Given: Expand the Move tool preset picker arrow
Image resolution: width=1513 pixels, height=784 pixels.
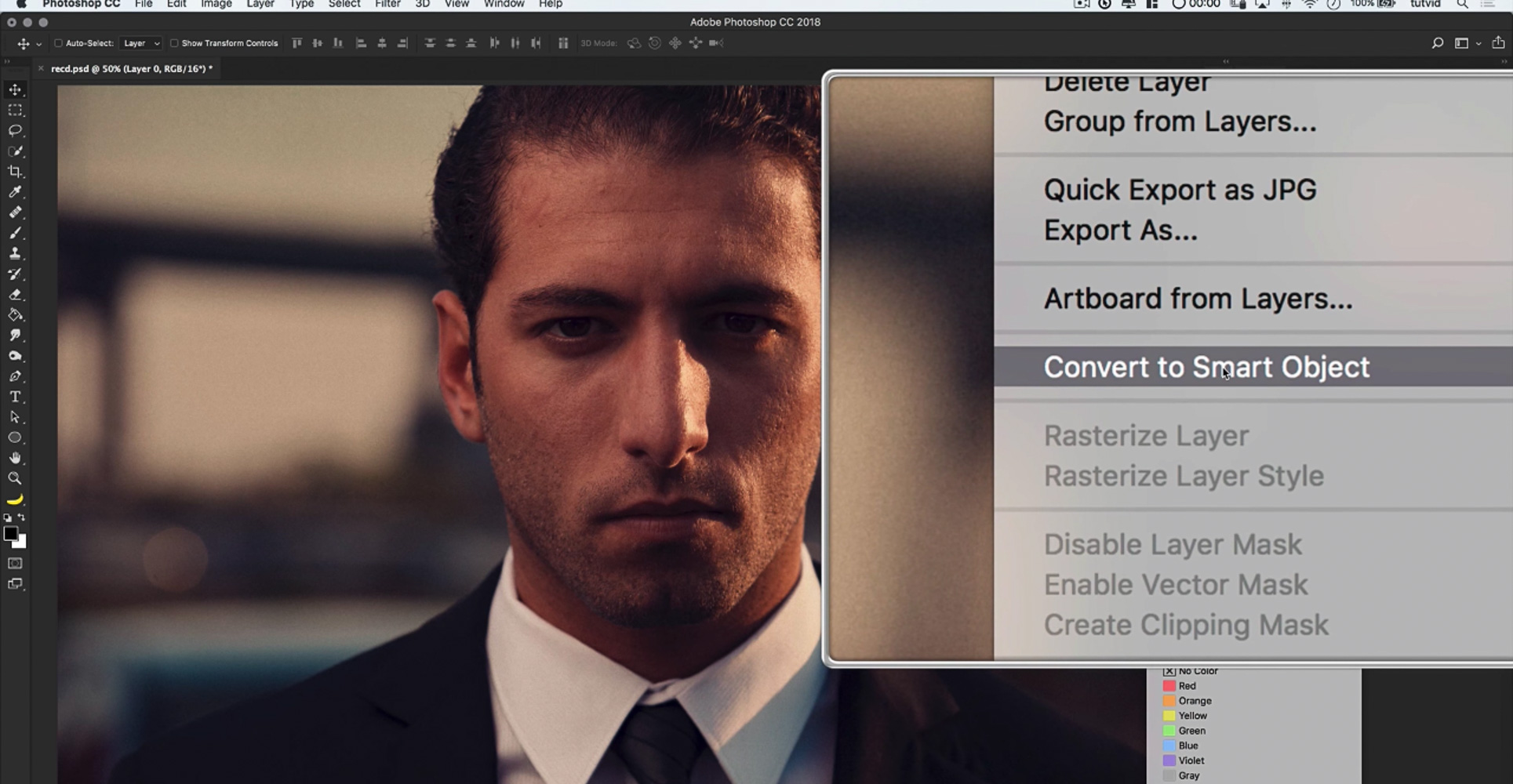Looking at the screenshot, I should point(38,44).
